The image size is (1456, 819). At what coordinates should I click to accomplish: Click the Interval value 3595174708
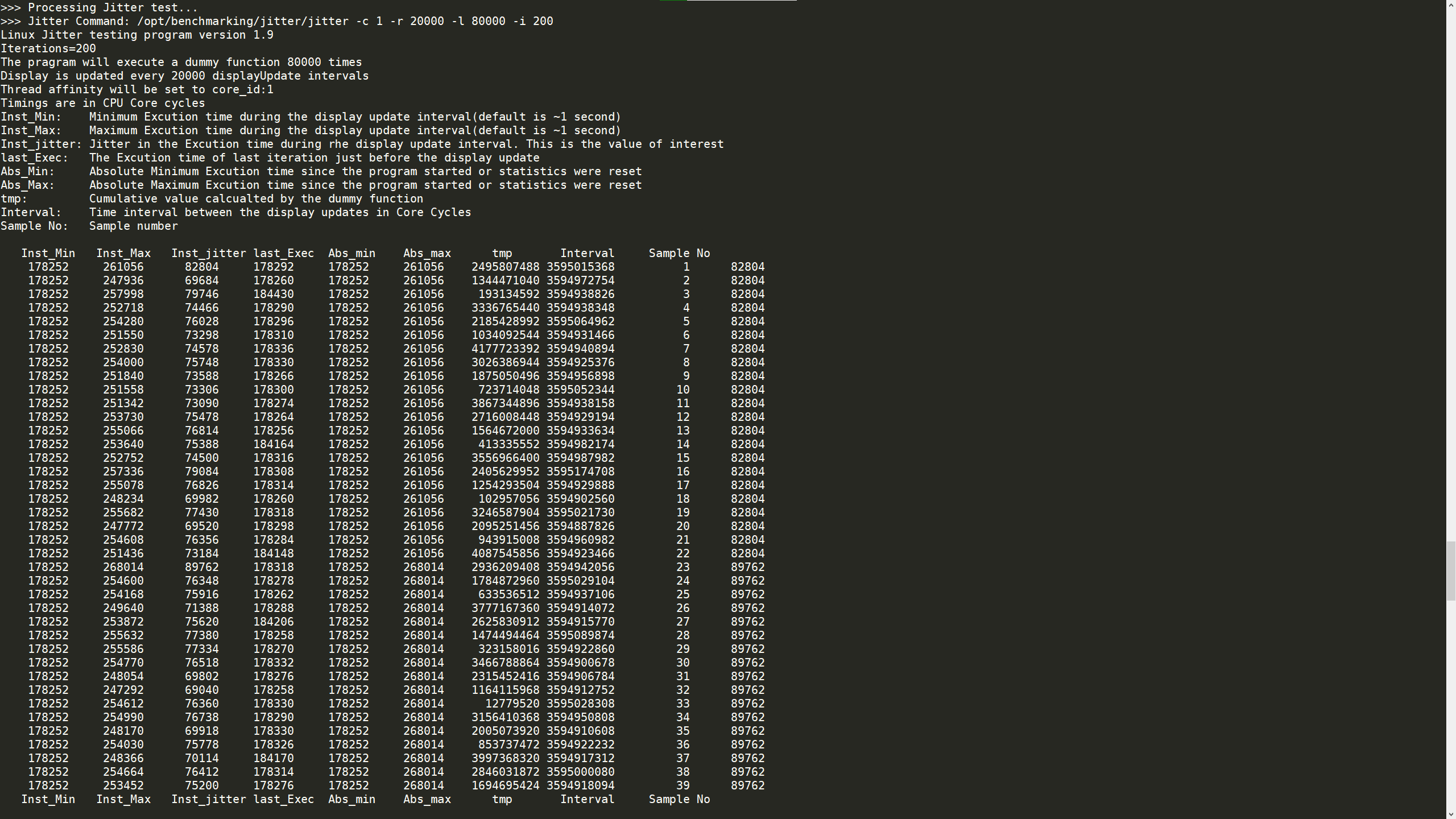580,471
